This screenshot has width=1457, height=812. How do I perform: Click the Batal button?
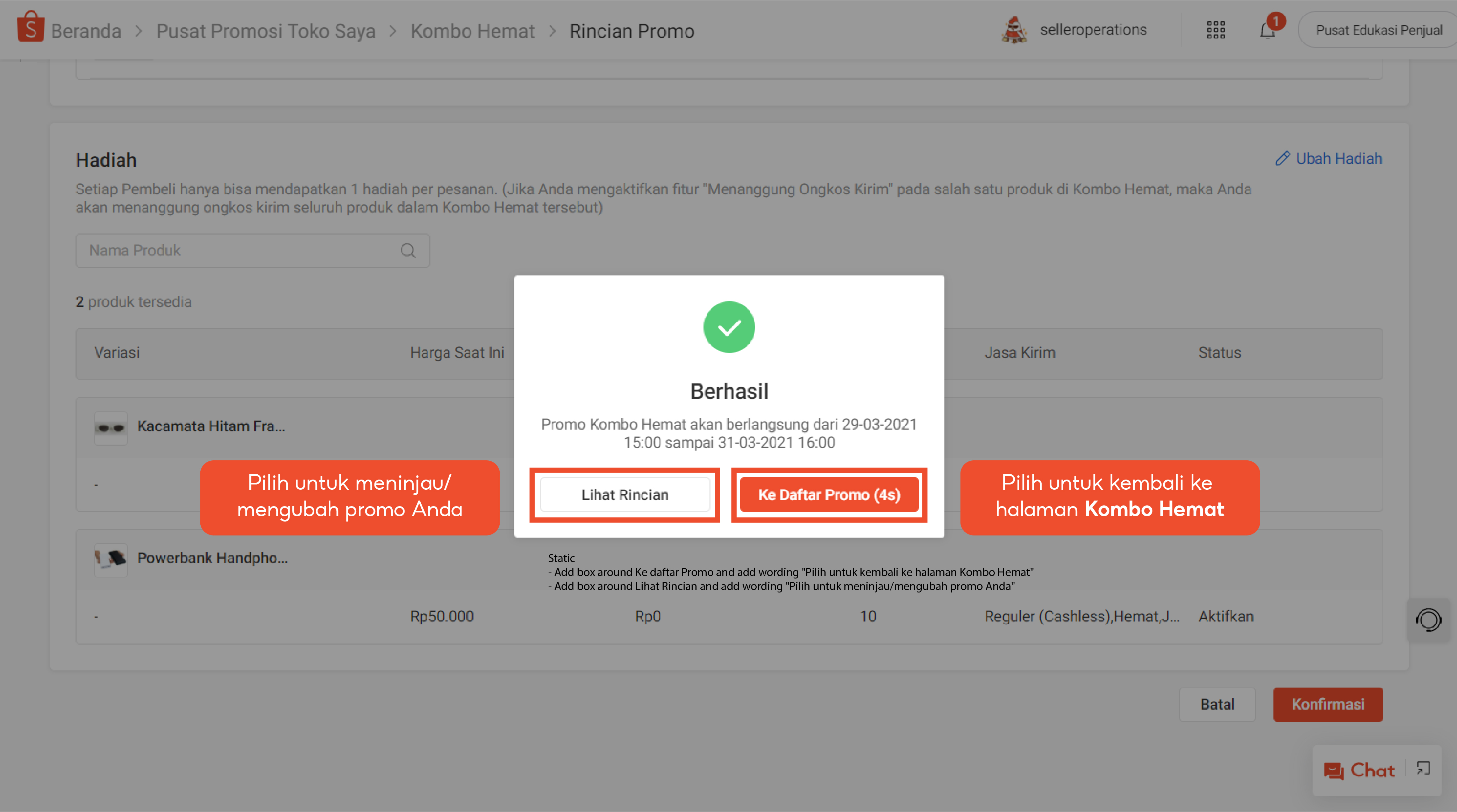1217,705
